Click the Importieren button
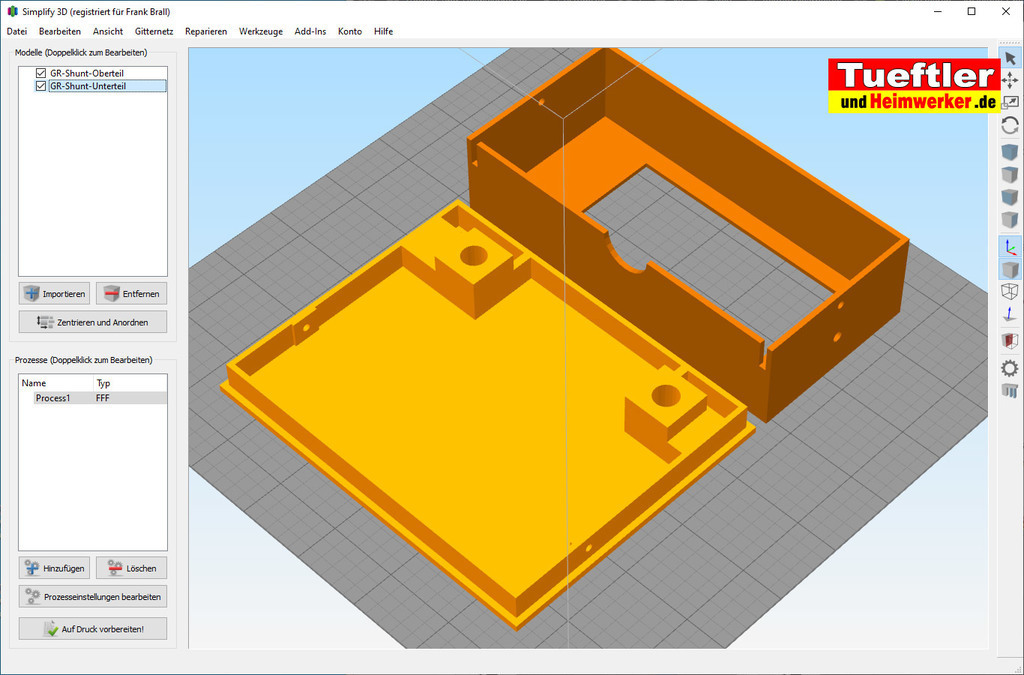This screenshot has height=675, width=1024. pyautogui.click(x=54, y=294)
